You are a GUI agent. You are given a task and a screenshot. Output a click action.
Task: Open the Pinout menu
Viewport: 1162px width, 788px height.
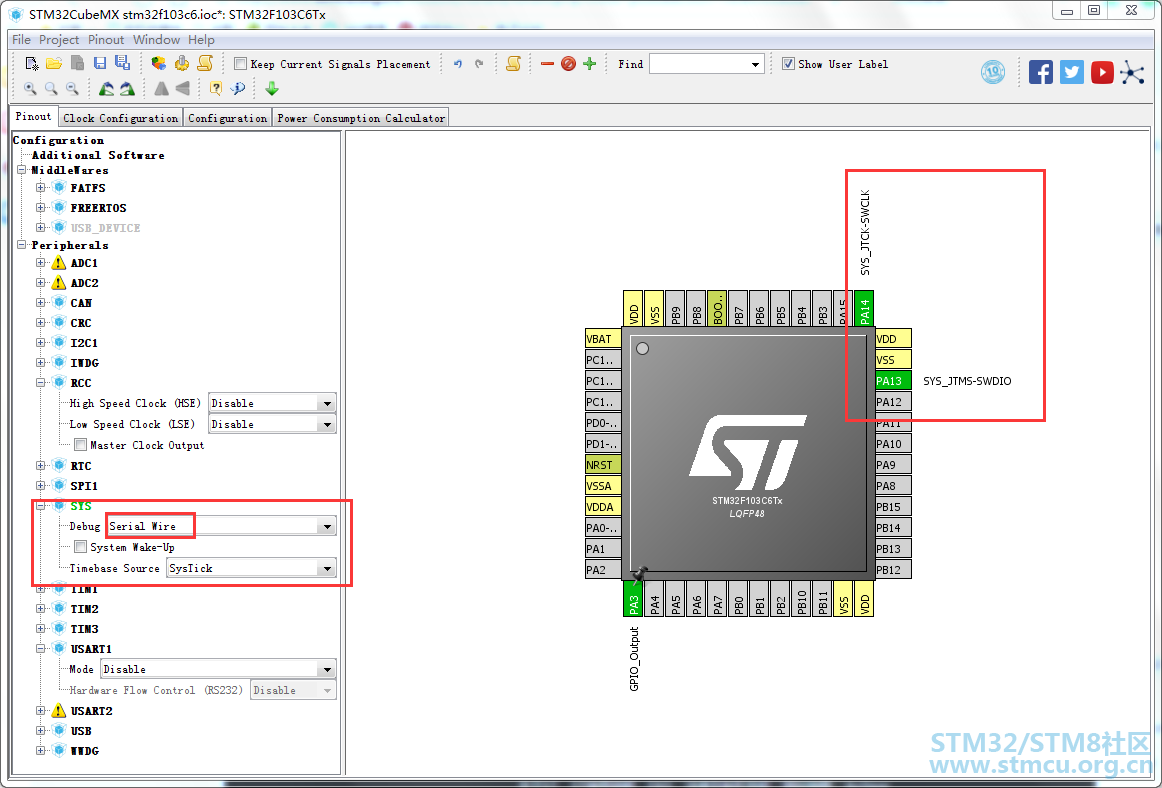pos(106,39)
